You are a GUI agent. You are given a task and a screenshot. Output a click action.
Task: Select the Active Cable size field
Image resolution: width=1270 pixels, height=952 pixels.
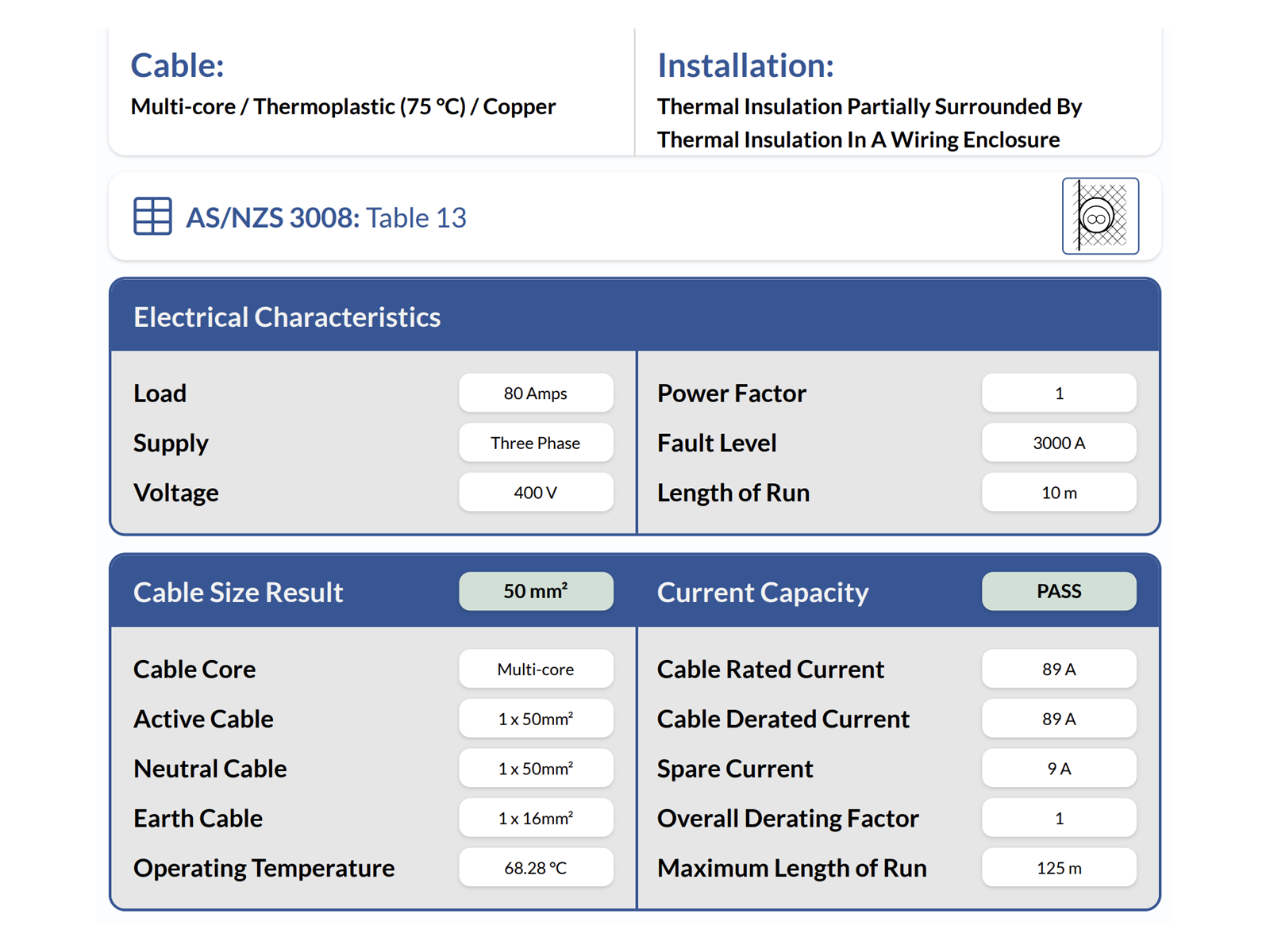[x=536, y=719]
